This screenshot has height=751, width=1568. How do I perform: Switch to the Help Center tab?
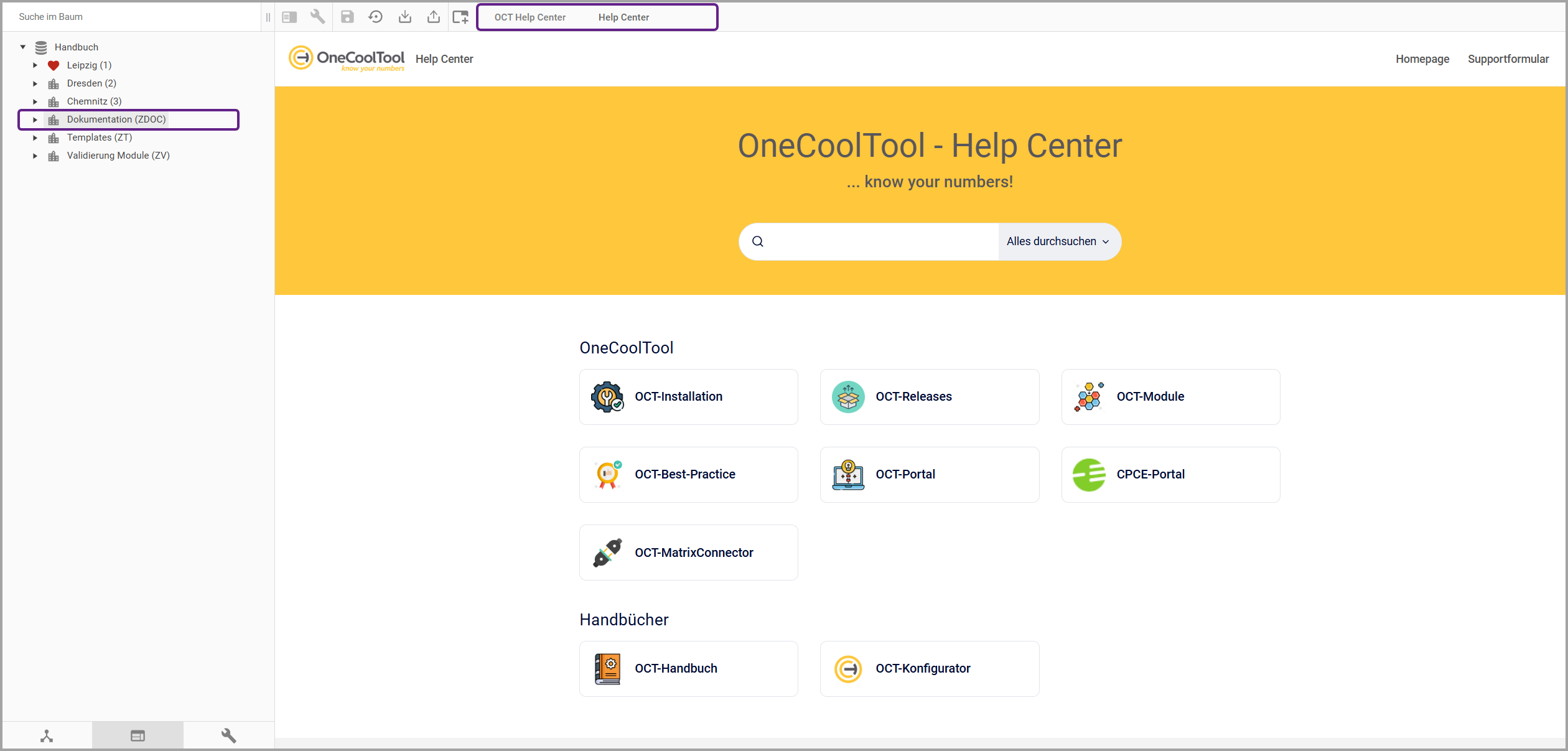click(623, 17)
